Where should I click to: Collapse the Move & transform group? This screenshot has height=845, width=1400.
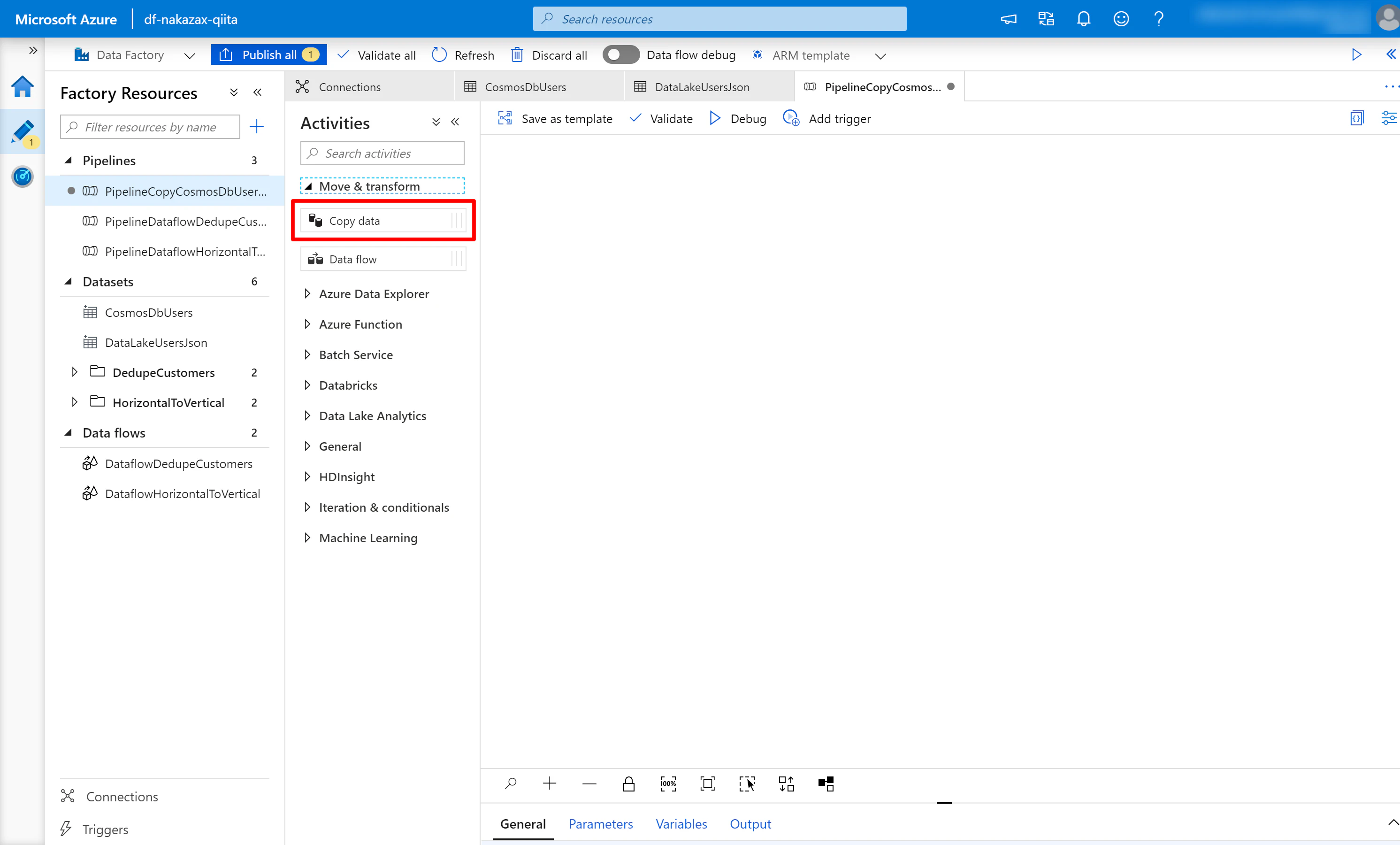coord(308,186)
